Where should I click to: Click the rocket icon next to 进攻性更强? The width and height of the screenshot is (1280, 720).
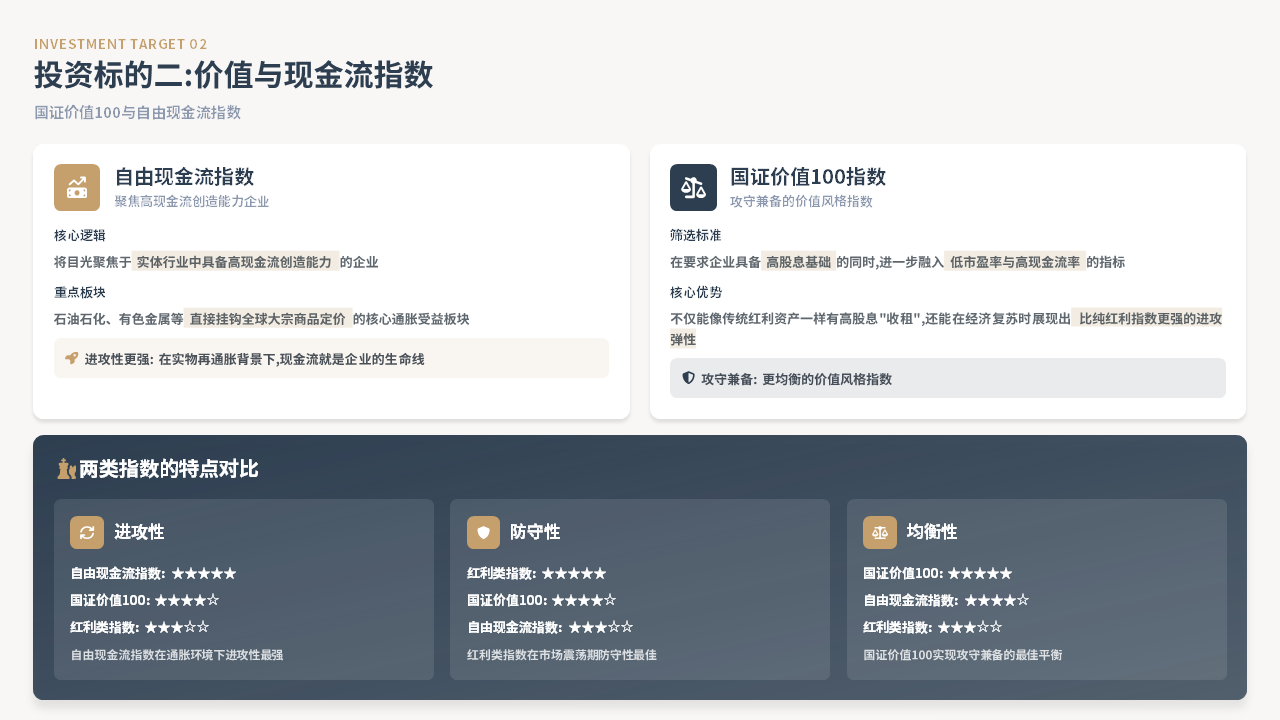pyautogui.click(x=71, y=358)
